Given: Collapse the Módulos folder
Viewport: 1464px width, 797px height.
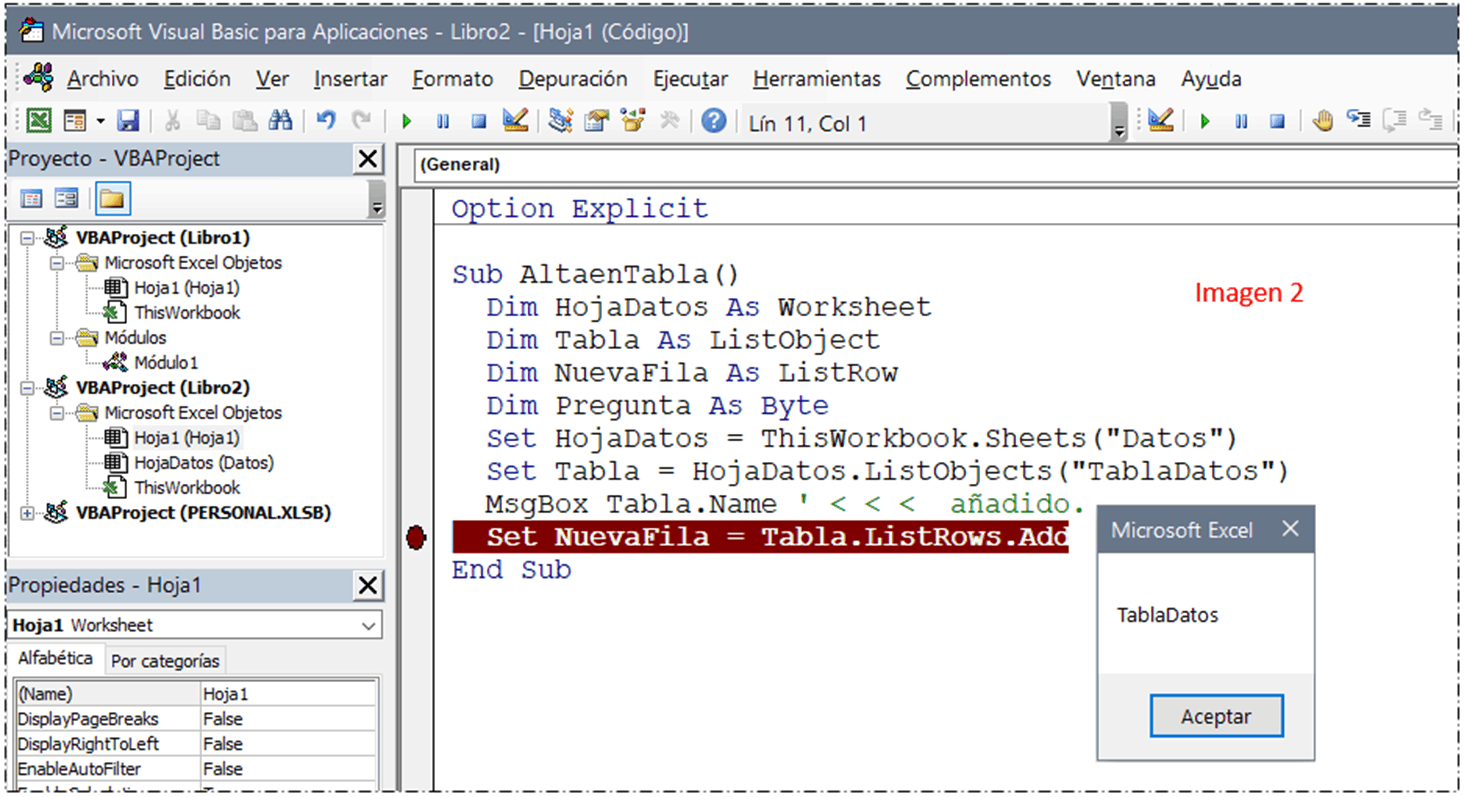Looking at the screenshot, I should pos(56,338).
